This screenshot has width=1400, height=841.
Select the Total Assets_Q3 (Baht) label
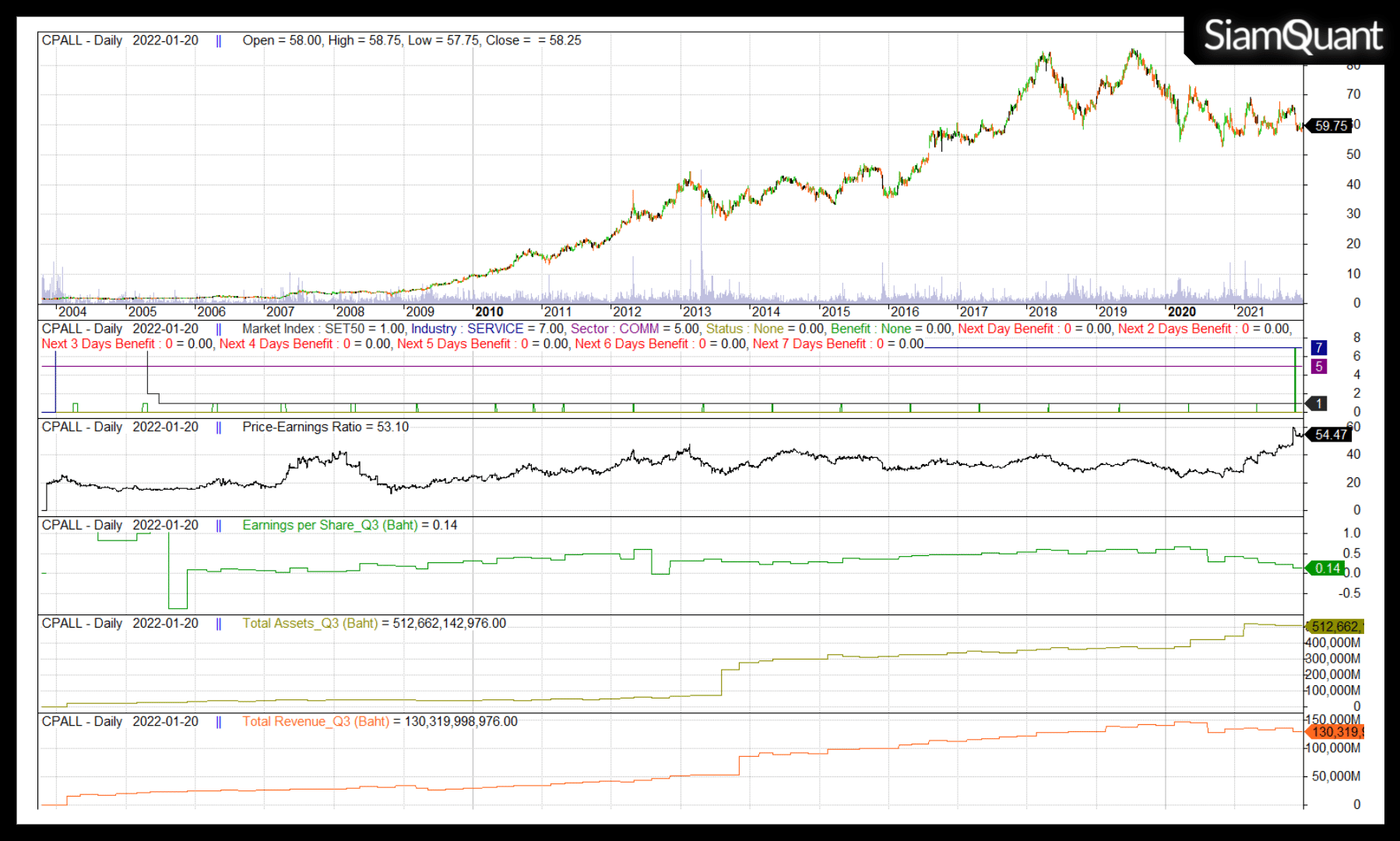click(310, 623)
